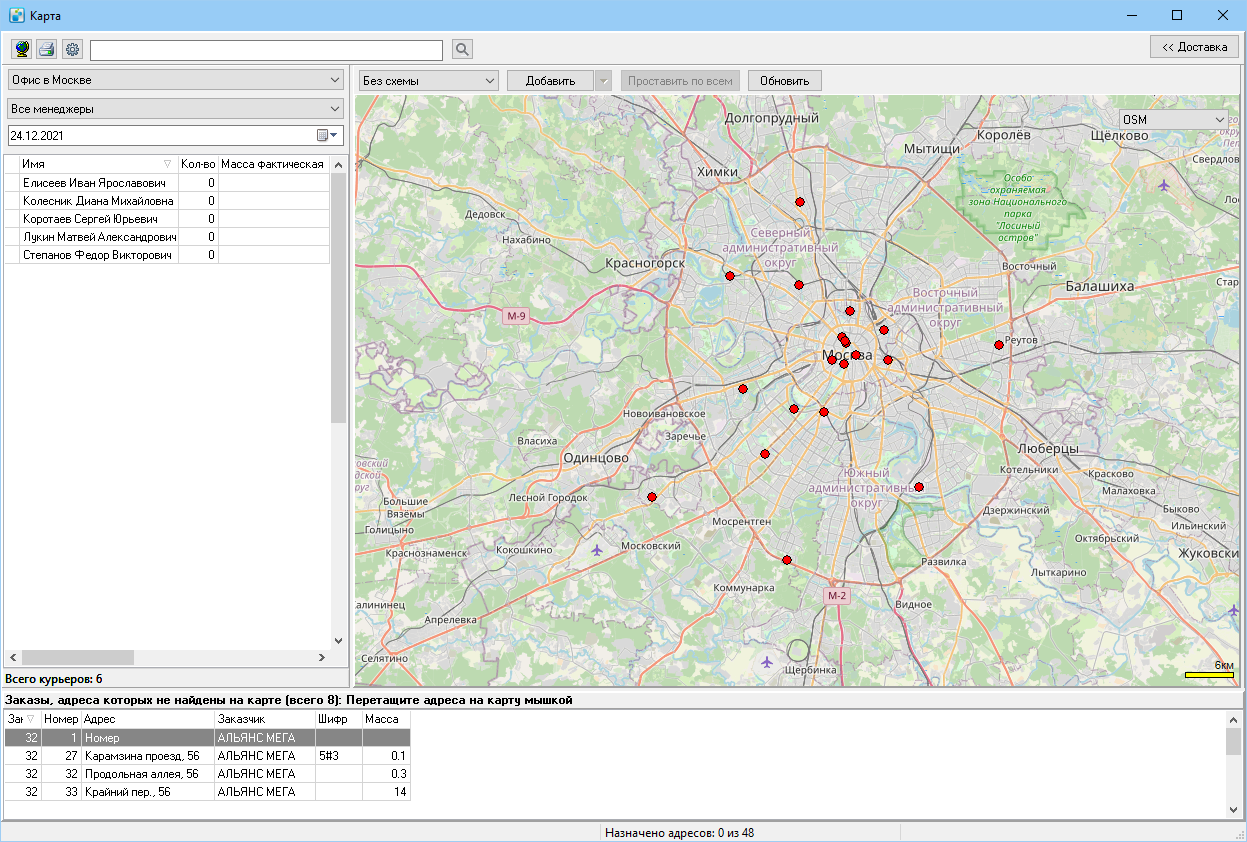
Task: Click the Адрес column header in the orders table
Action: 148,719
